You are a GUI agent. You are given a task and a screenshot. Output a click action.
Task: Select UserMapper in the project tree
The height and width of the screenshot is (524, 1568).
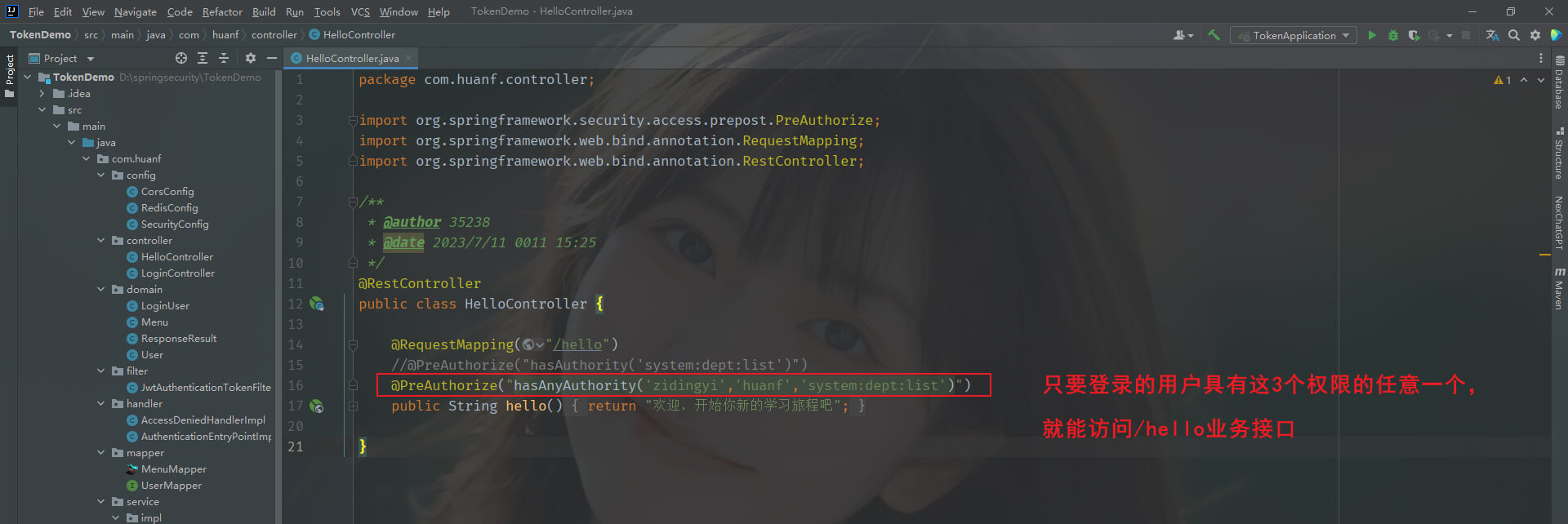pos(171,486)
